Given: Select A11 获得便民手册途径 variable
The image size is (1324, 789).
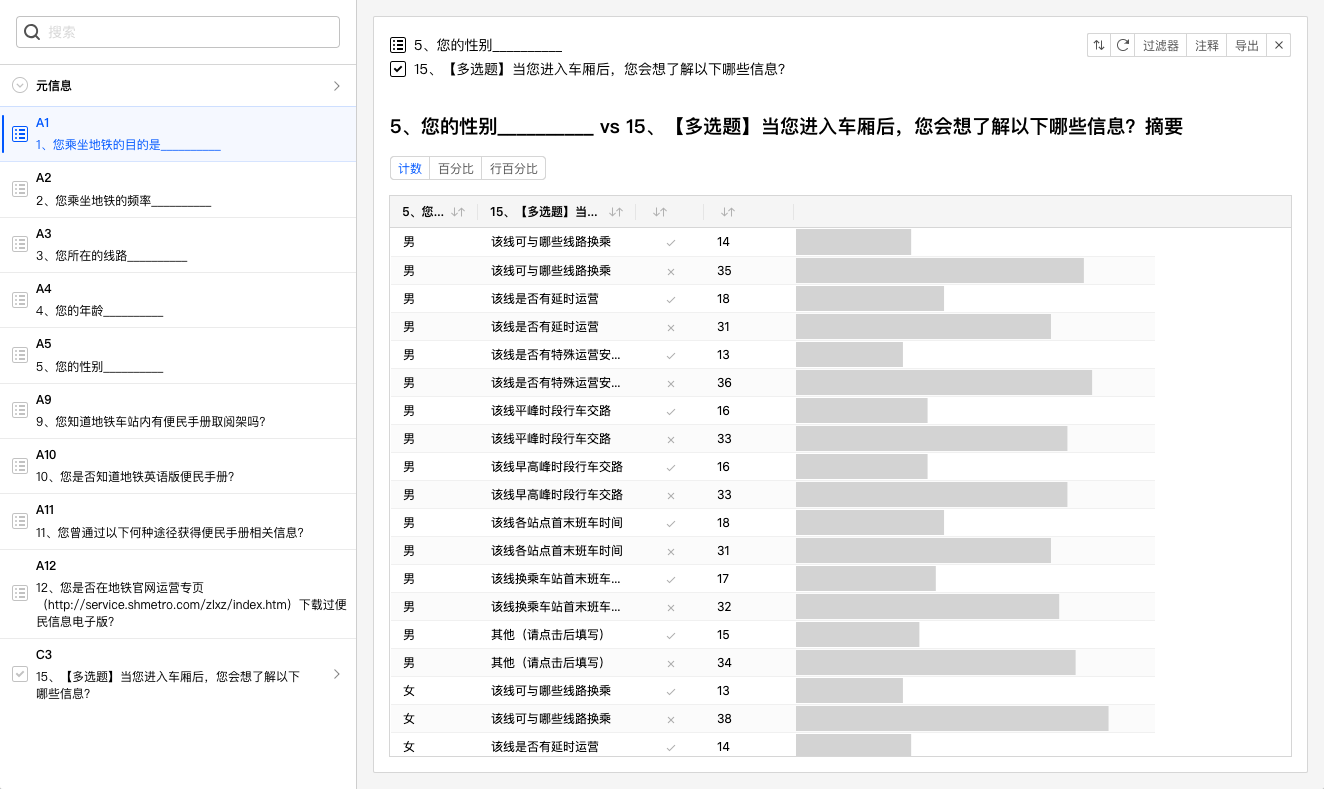Looking at the screenshot, I should [x=178, y=521].
